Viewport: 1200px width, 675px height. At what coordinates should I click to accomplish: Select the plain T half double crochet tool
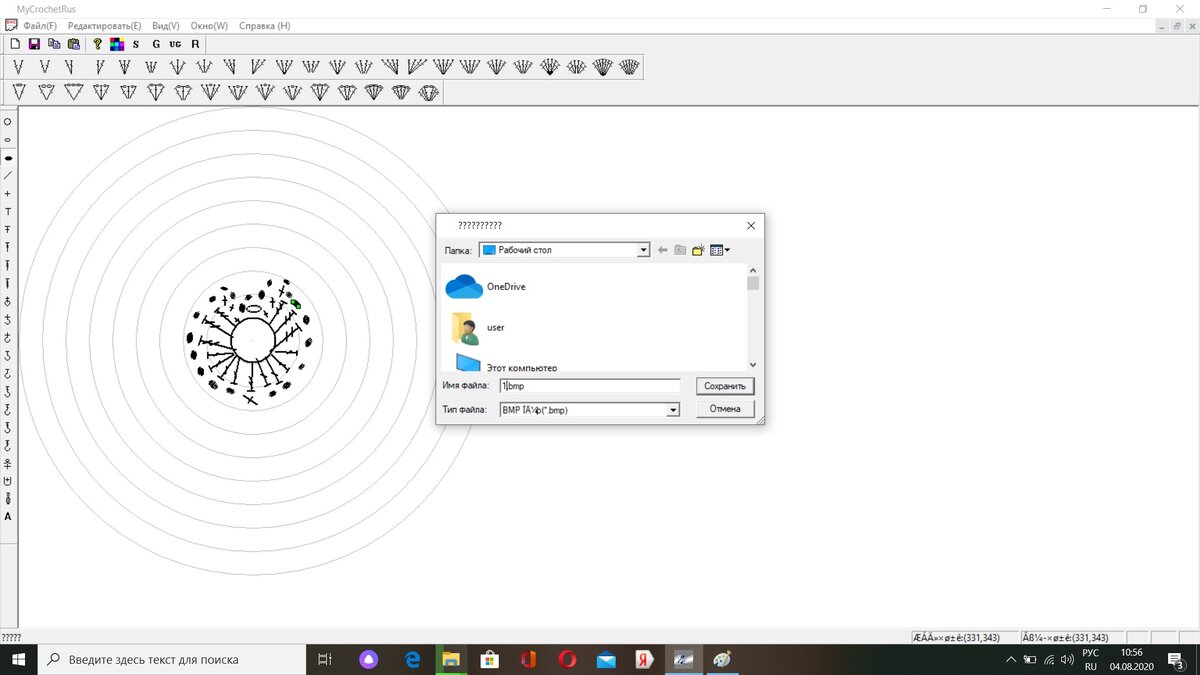point(8,211)
